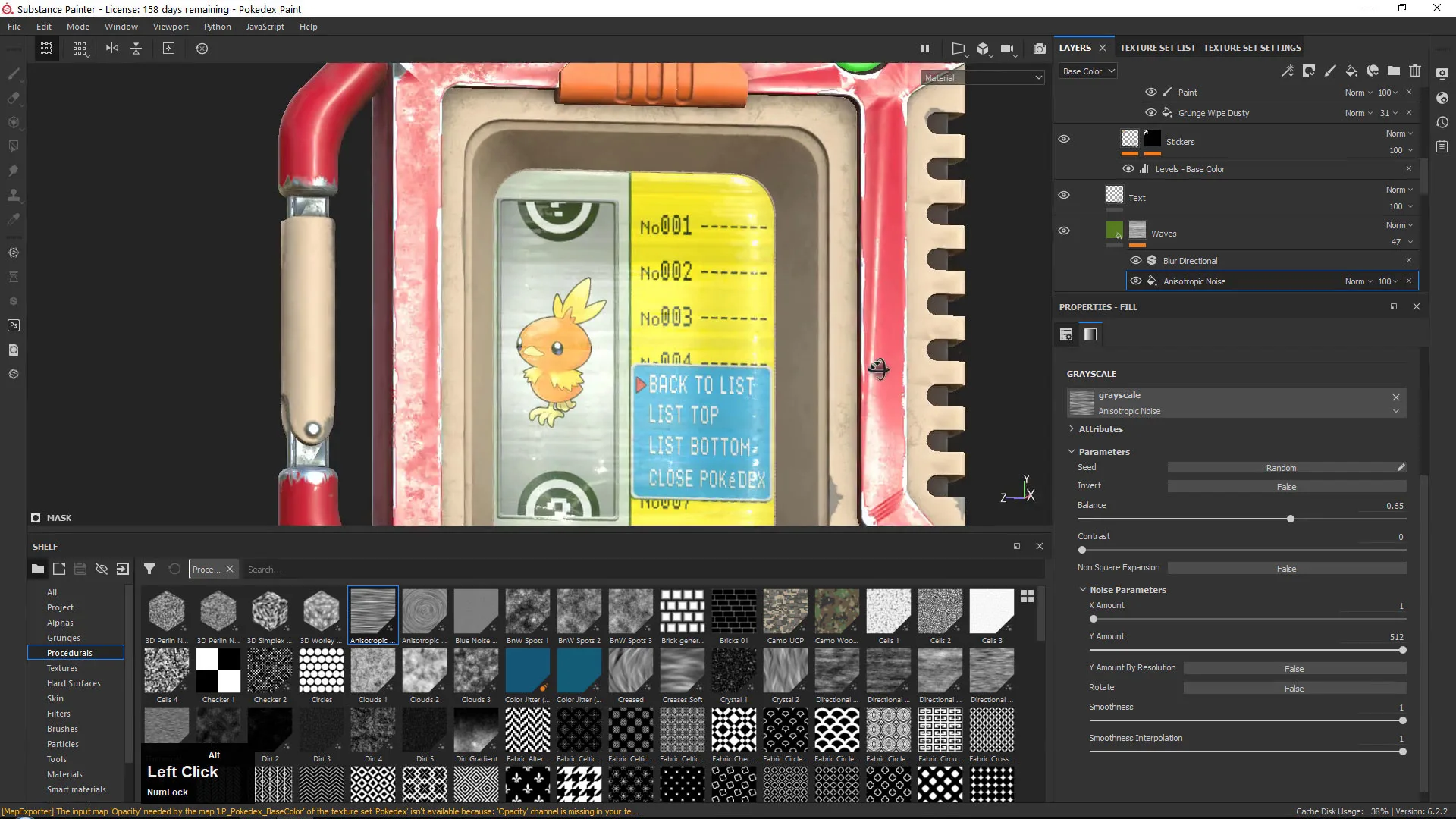This screenshot has width=1456, height=819.
Task: Click the add effect wand icon
Action: pos(1288,71)
